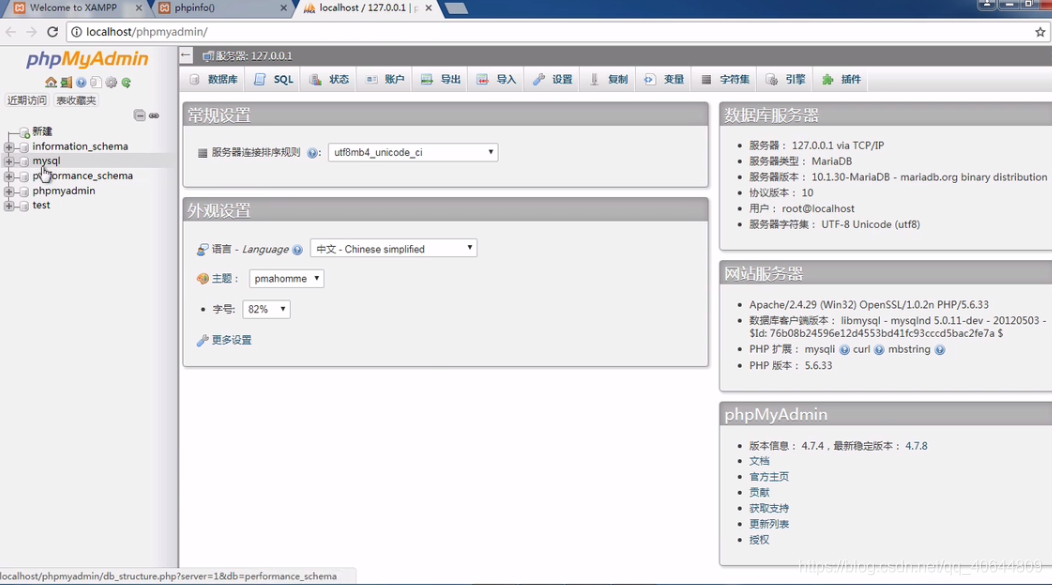The width and height of the screenshot is (1052, 585).
Task: Collapse all navigation tree nodes
Action: pos(139,115)
